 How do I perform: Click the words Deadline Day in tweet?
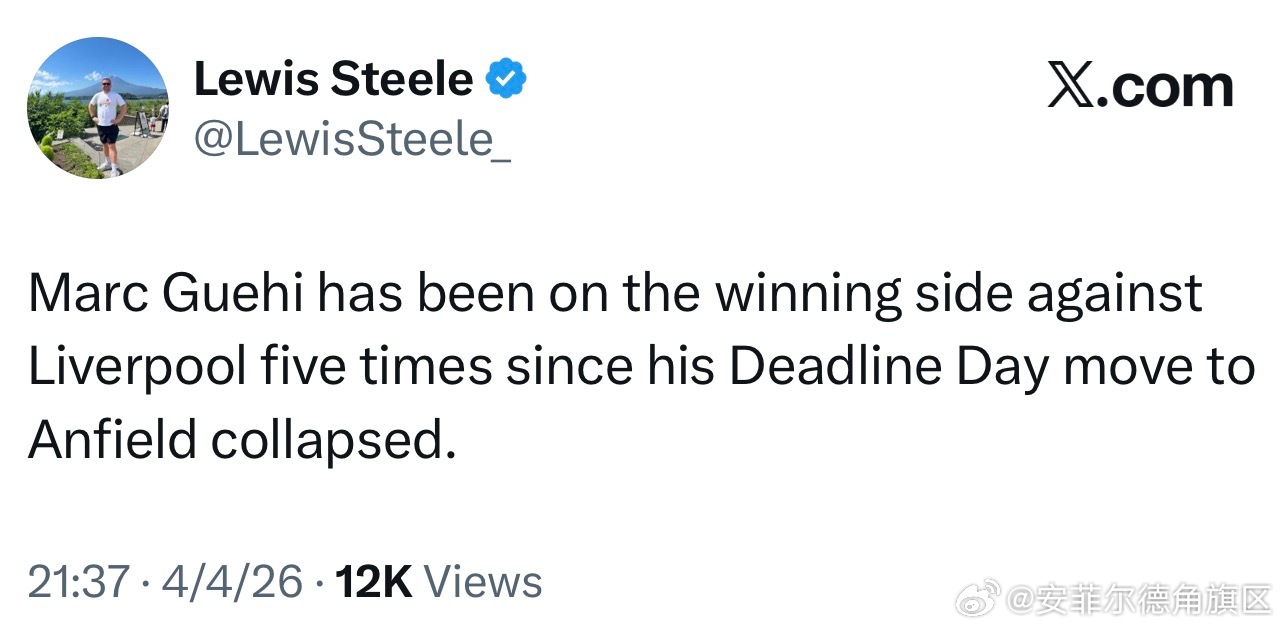[x=889, y=367]
